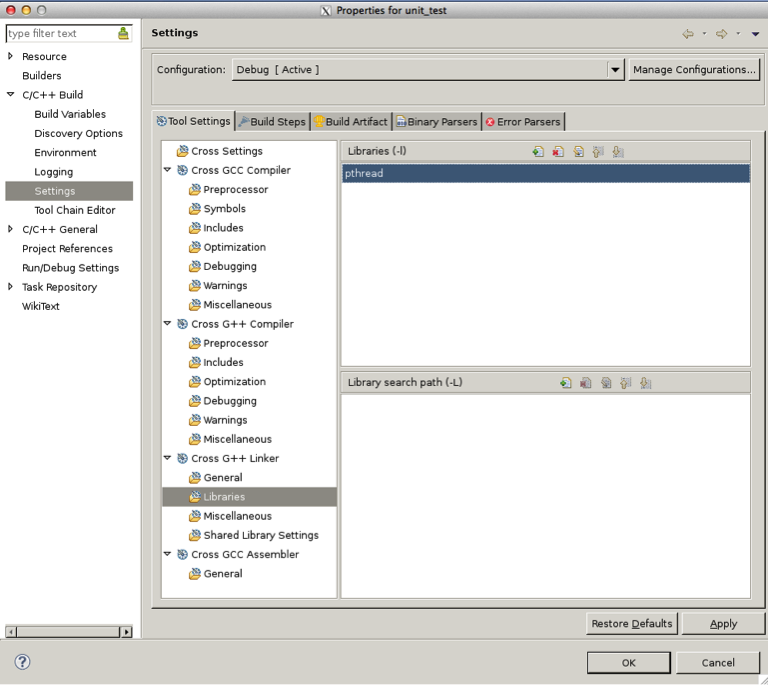Select the pthread library entry
Image resolution: width=769 pixels, height=685 pixels.
[546, 173]
